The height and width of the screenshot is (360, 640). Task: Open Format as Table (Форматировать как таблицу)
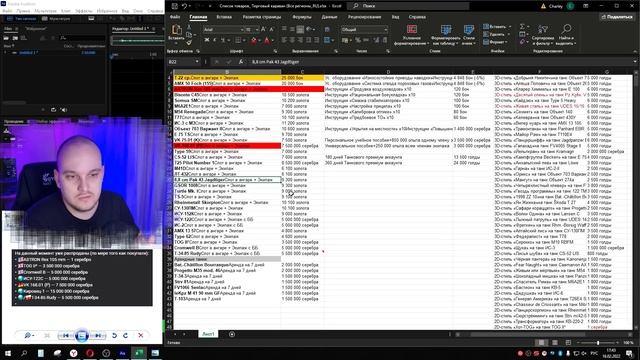445,35
